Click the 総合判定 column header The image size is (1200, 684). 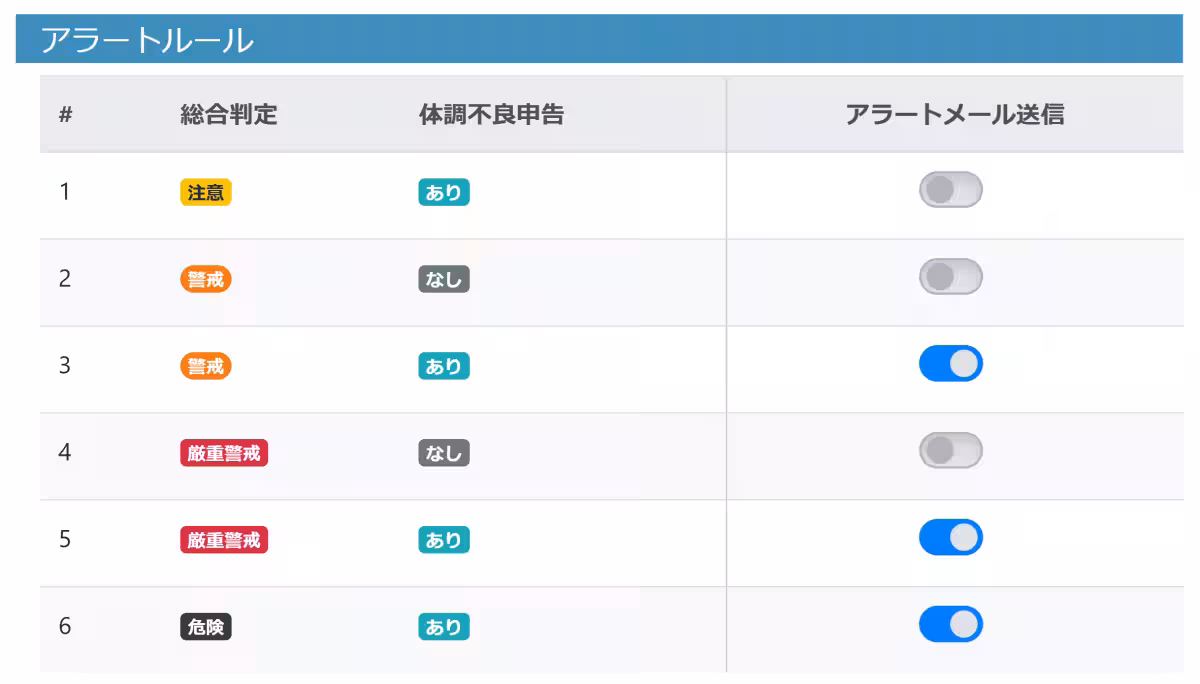(x=226, y=115)
